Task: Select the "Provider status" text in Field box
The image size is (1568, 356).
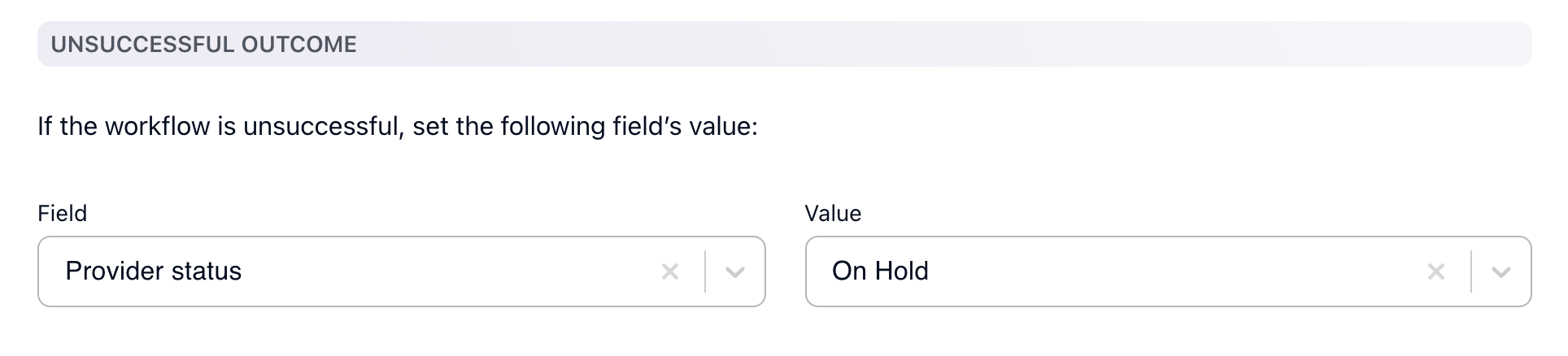Action: pos(153,271)
